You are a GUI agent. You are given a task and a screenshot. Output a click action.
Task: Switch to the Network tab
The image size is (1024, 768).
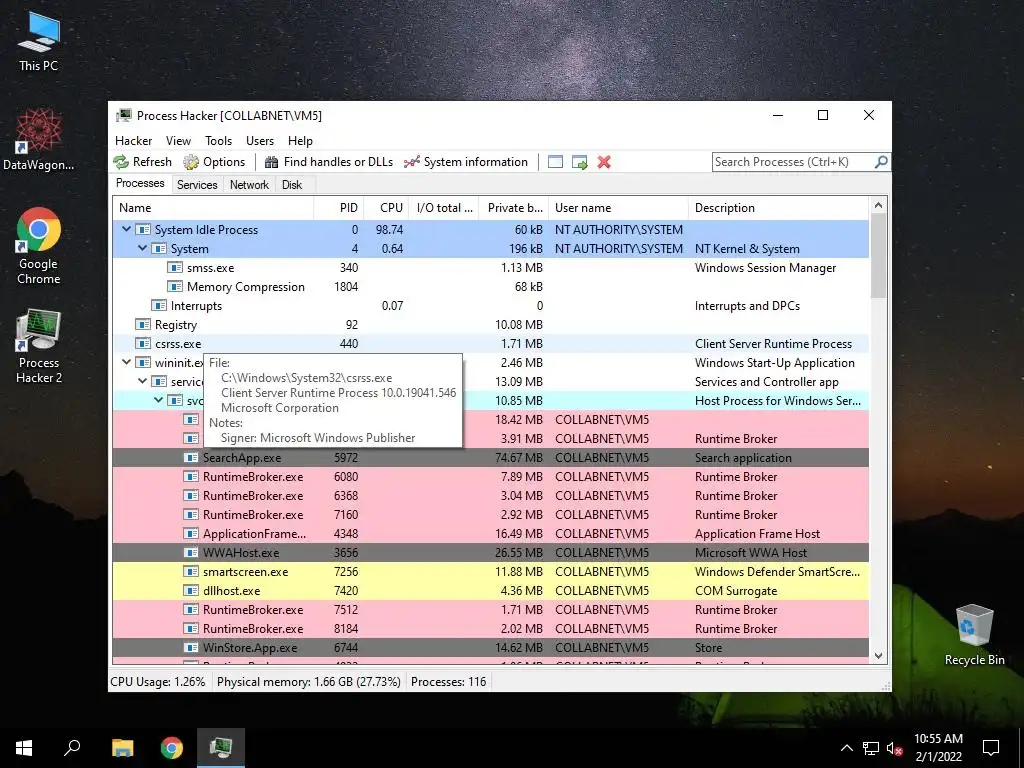pyautogui.click(x=249, y=185)
